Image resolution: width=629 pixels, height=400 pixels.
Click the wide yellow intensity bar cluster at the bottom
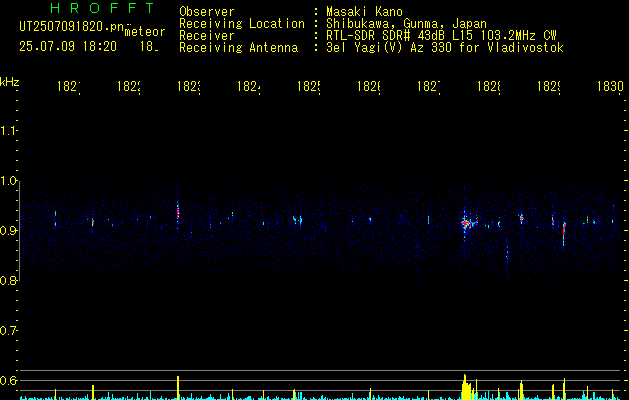467,387
